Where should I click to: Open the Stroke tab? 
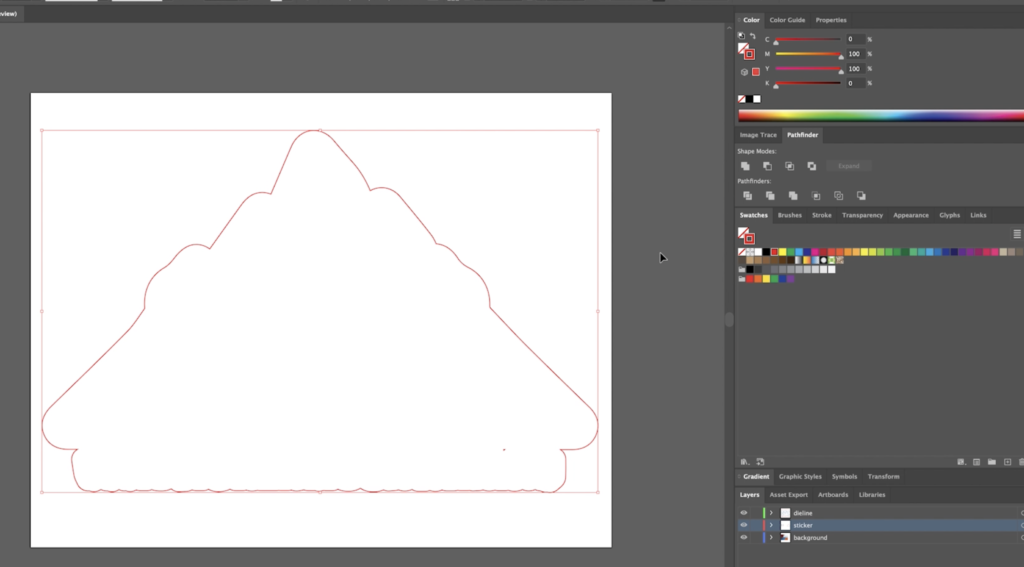click(x=822, y=216)
